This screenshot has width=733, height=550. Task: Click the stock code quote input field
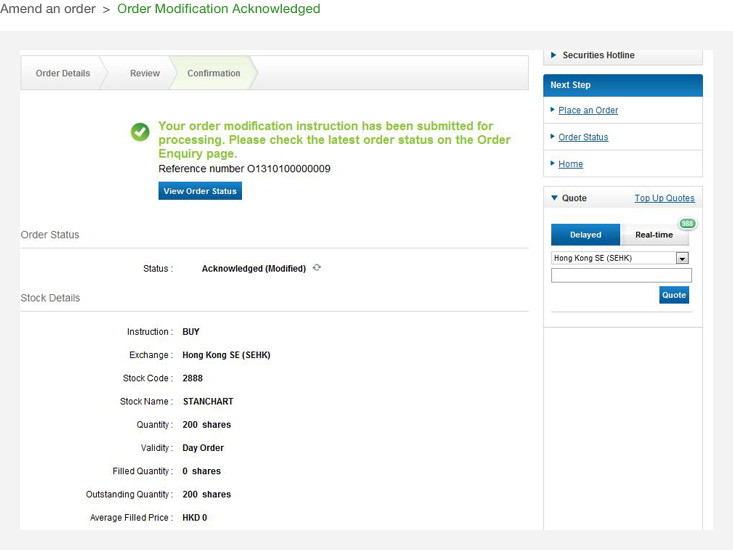pos(621,275)
